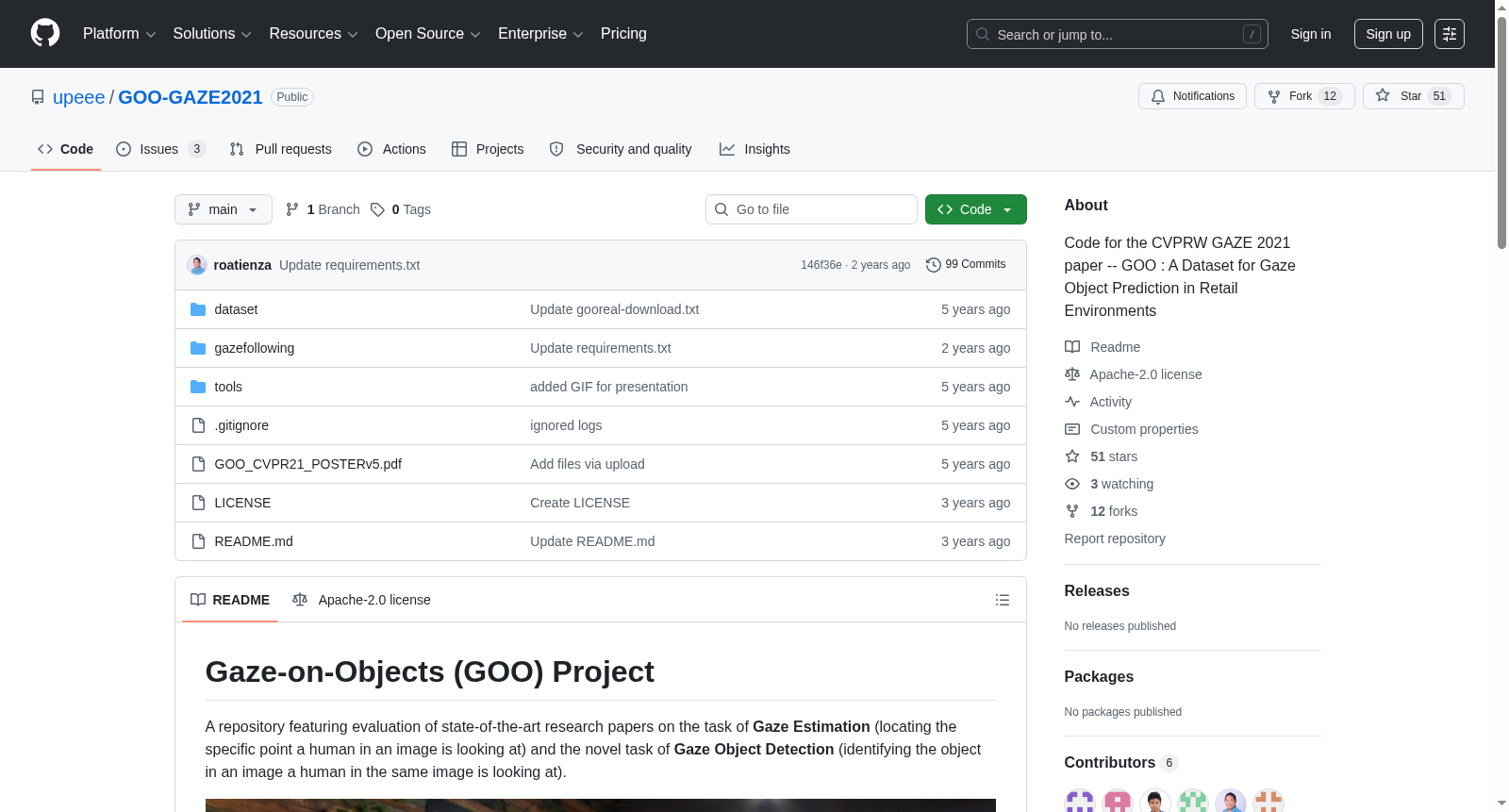This screenshot has width=1509, height=812.
Task: Click the pulse icon next to Activity
Action: tap(1072, 402)
